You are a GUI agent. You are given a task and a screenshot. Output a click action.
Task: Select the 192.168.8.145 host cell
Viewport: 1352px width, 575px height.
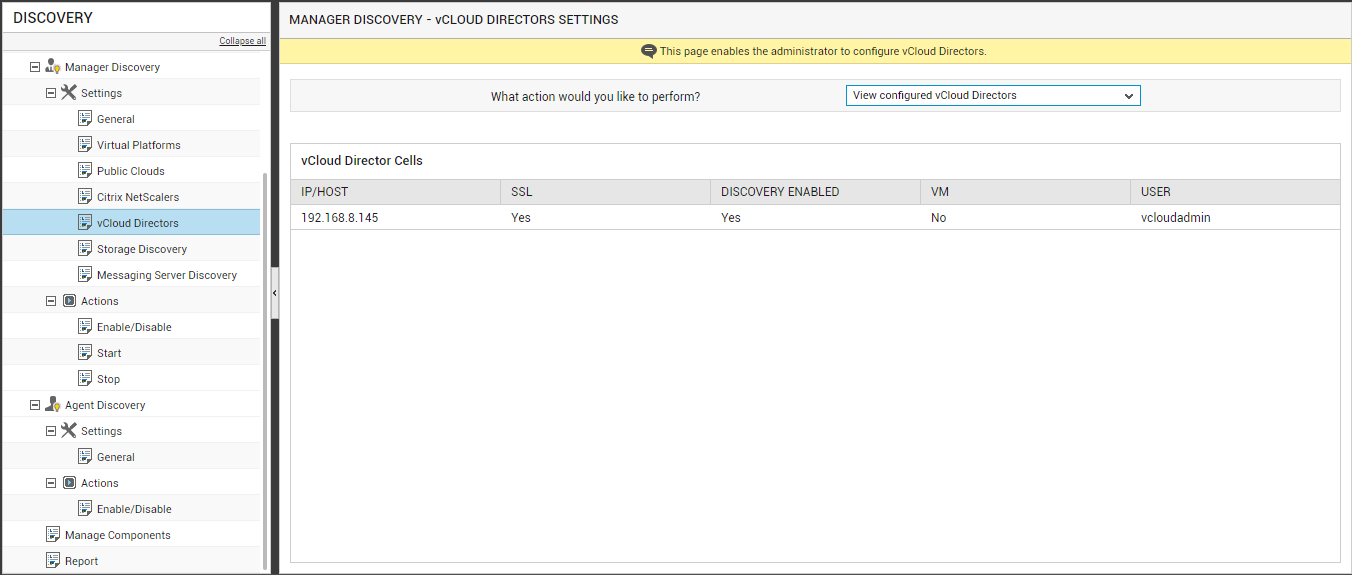(x=395, y=217)
